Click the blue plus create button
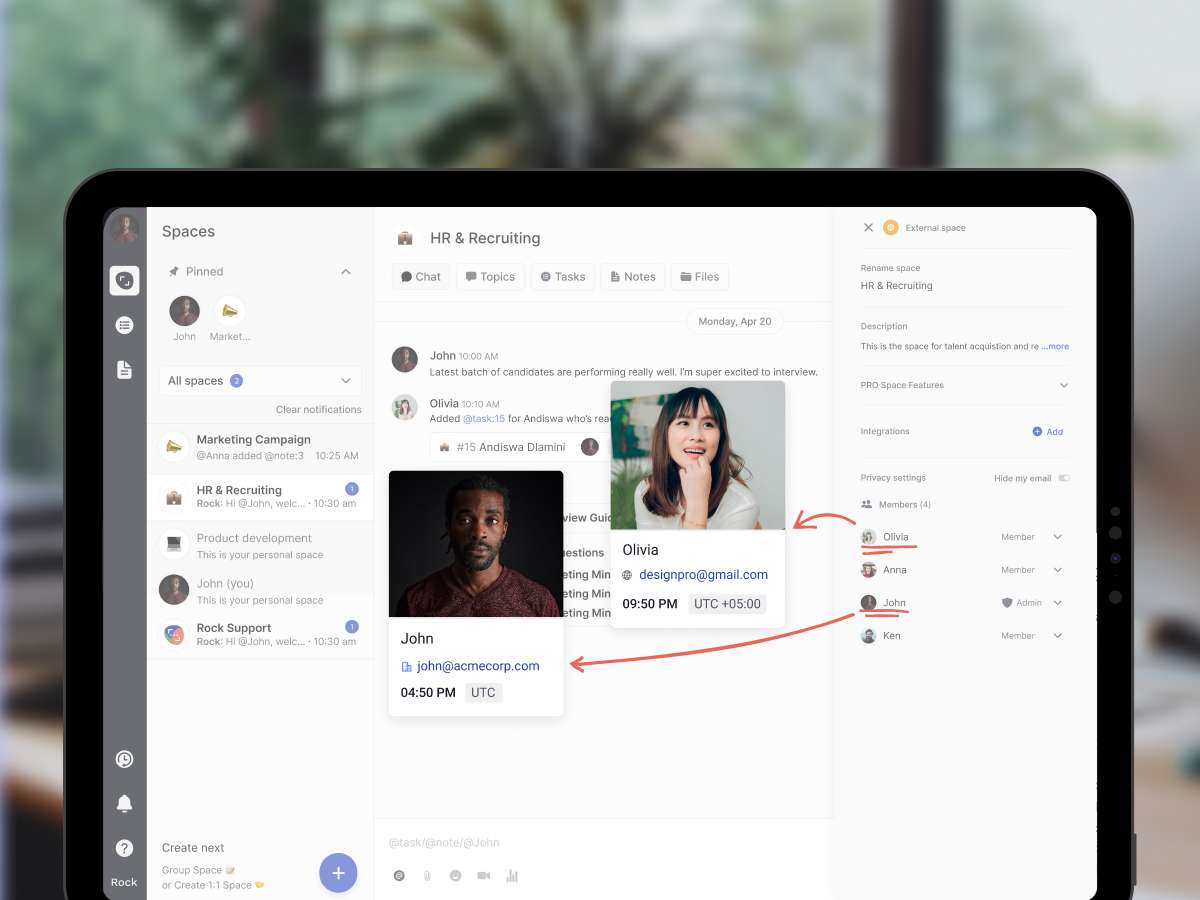This screenshot has height=900, width=1200. point(338,872)
